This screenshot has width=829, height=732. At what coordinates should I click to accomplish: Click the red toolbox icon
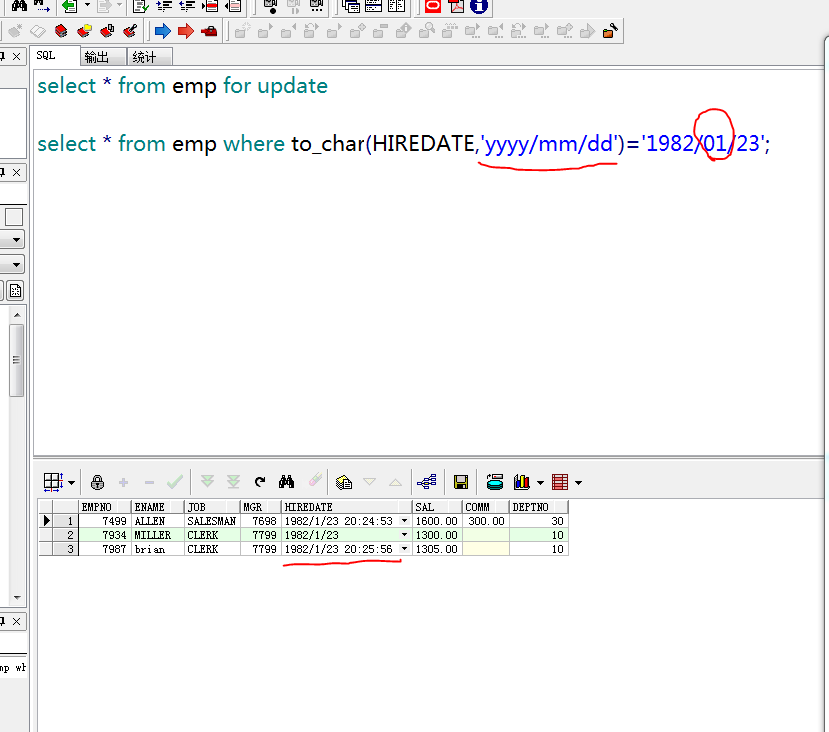click(209, 31)
